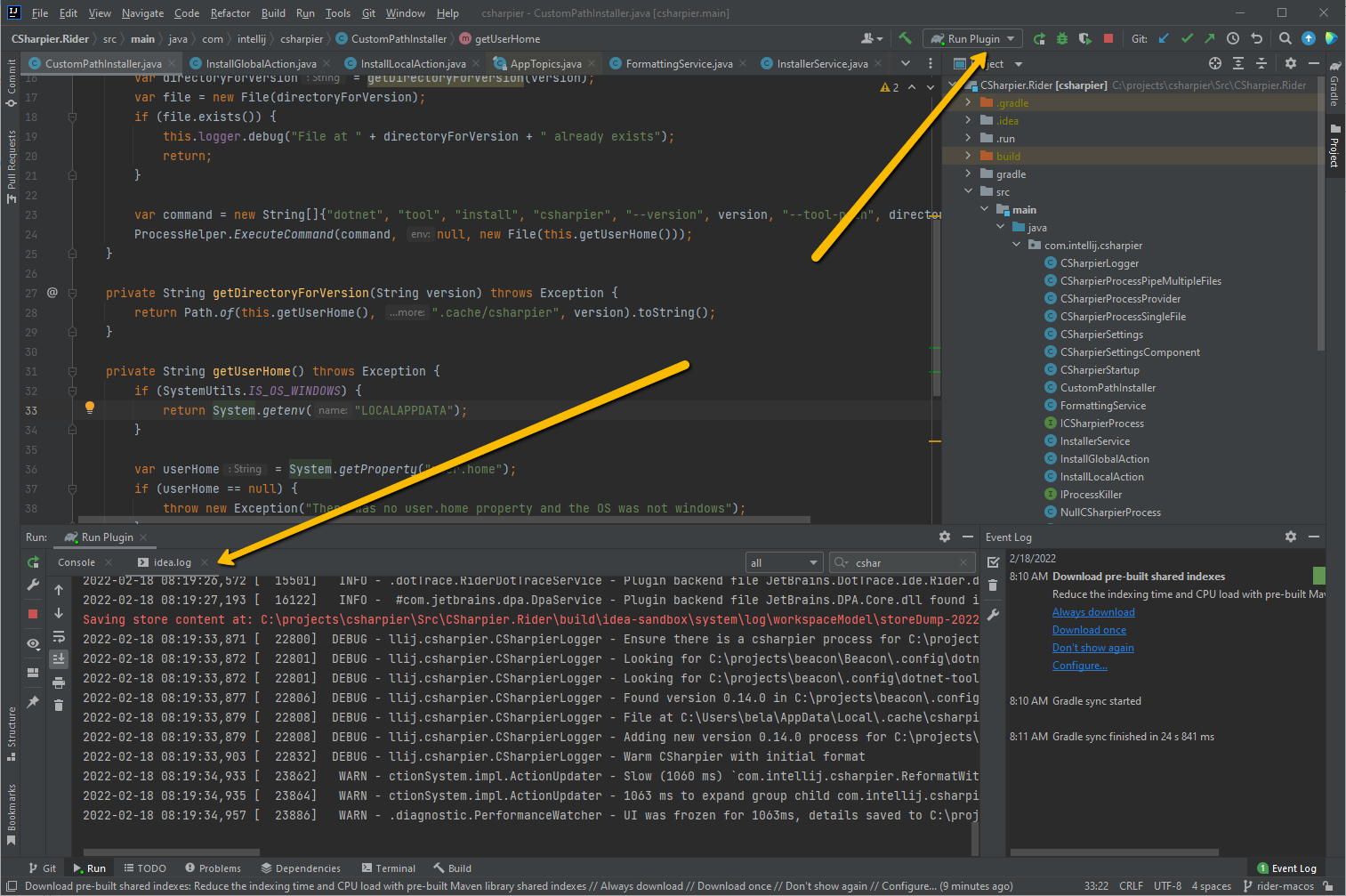Open Search Everywhere with the magnifier icon

click(1285, 39)
